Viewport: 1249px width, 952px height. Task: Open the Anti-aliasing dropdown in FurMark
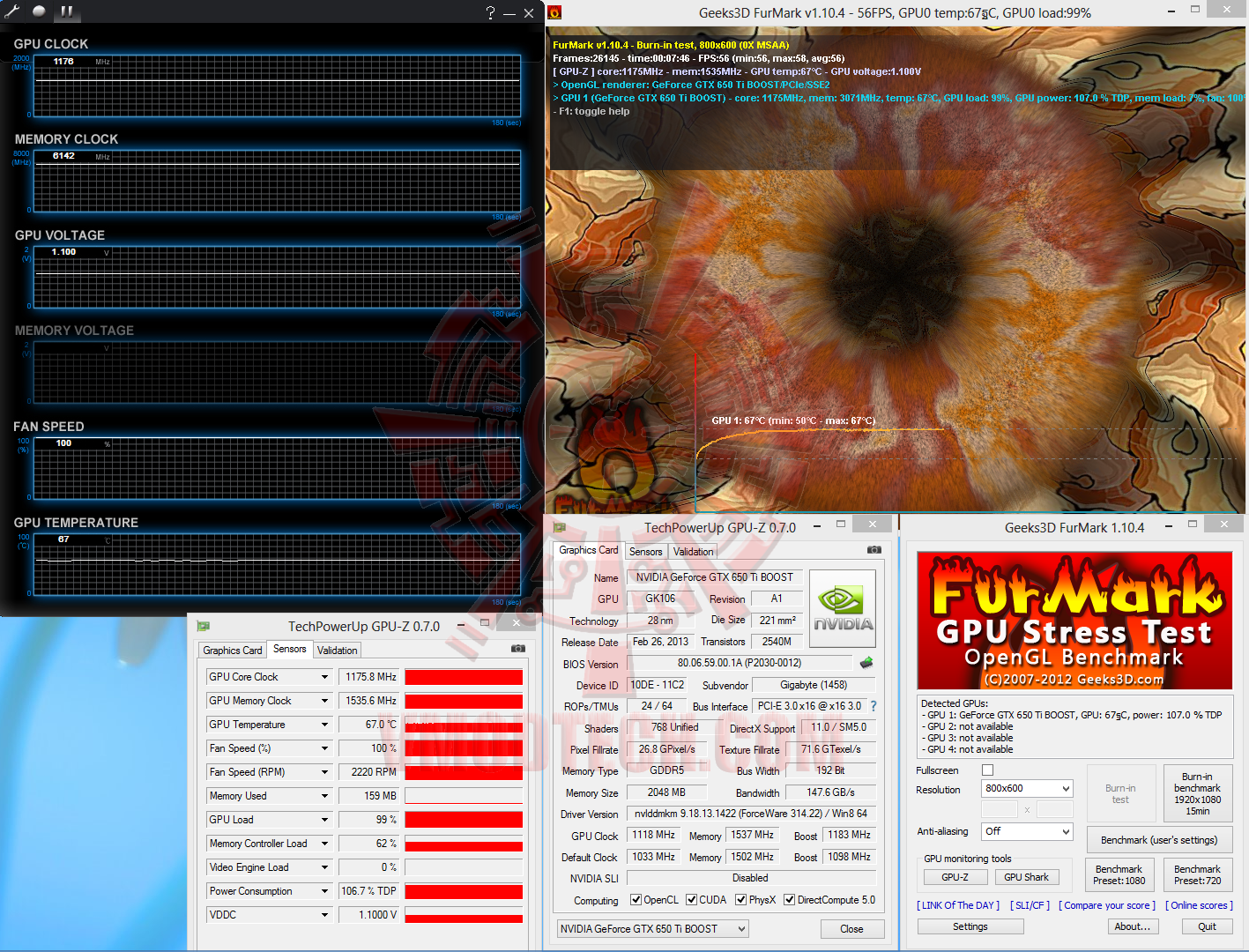point(1027,831)
